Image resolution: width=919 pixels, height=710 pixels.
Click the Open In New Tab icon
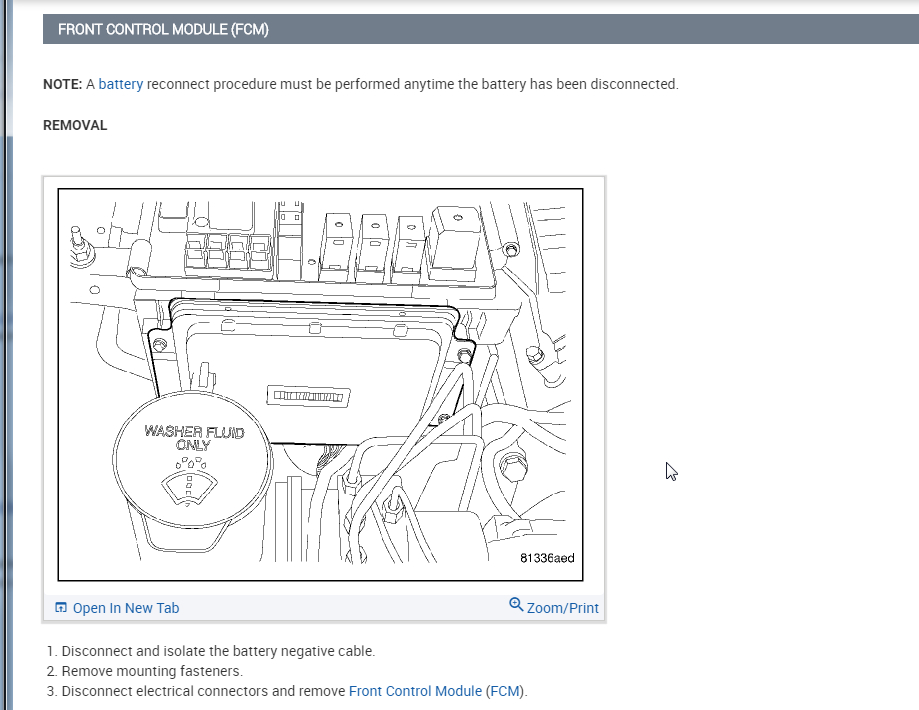click(x=60, y=607)
